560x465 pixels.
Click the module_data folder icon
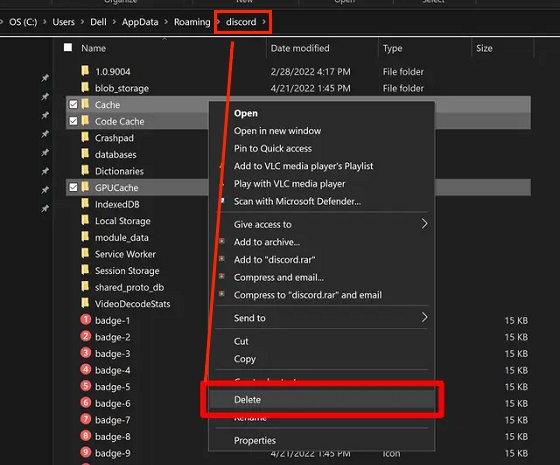[x=85, y=236]
